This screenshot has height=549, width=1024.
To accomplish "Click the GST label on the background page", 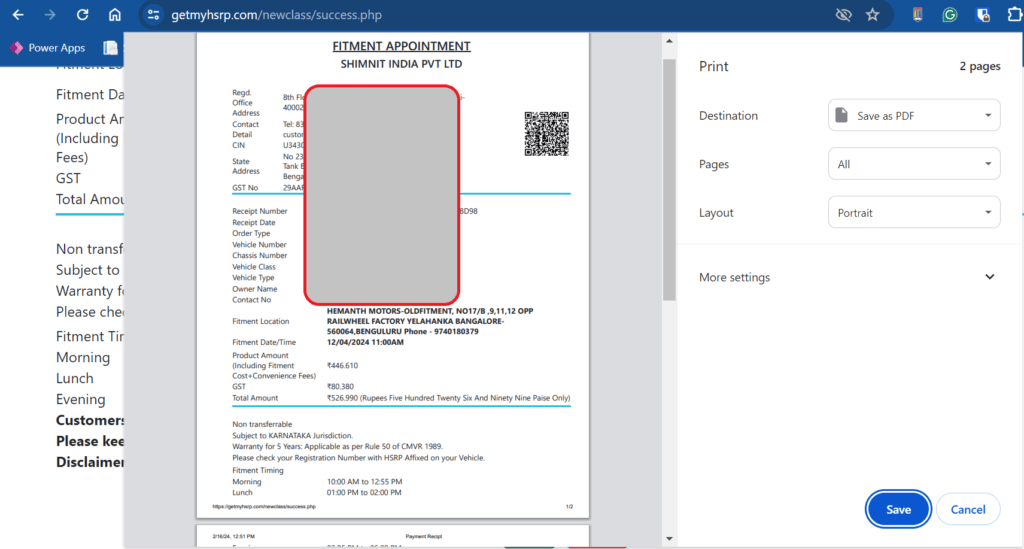I will pos(68,178).
